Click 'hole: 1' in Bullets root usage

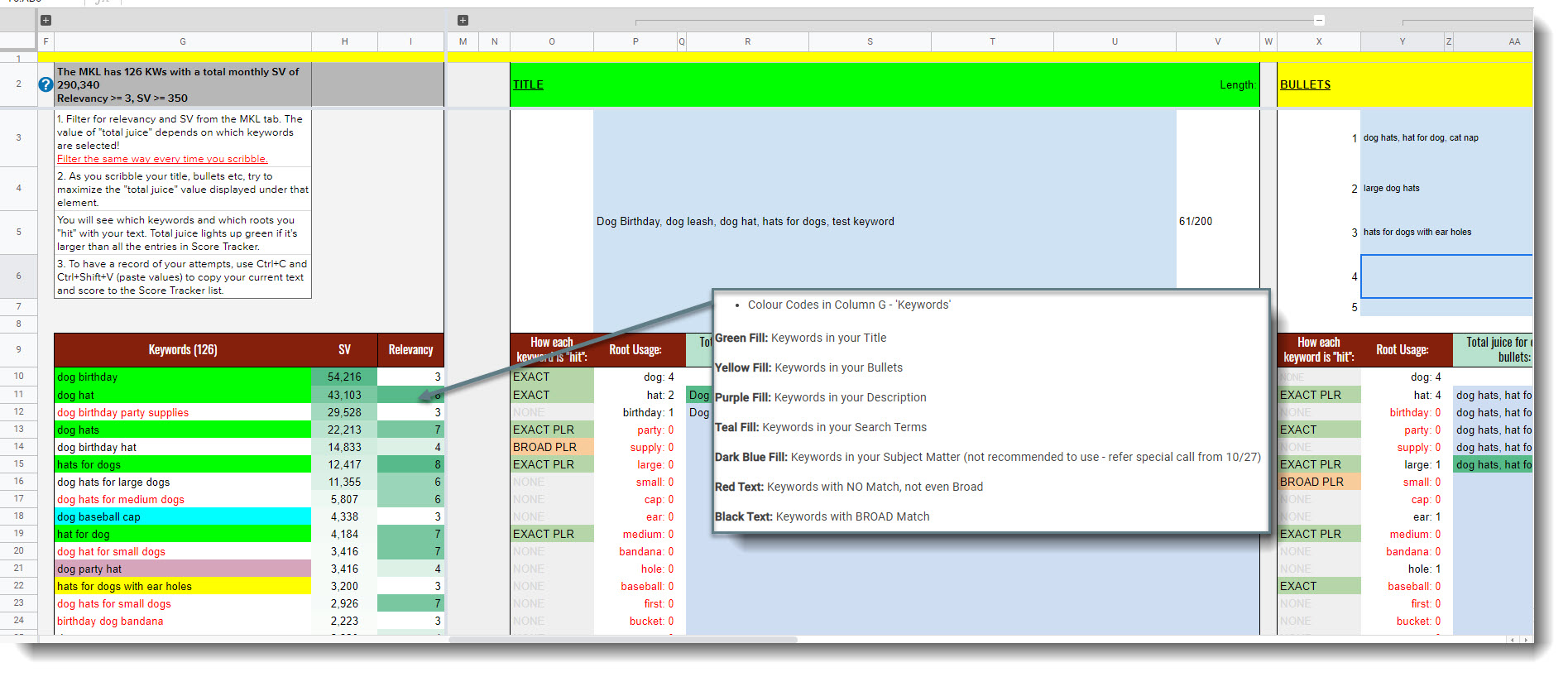click(1424, 569)
